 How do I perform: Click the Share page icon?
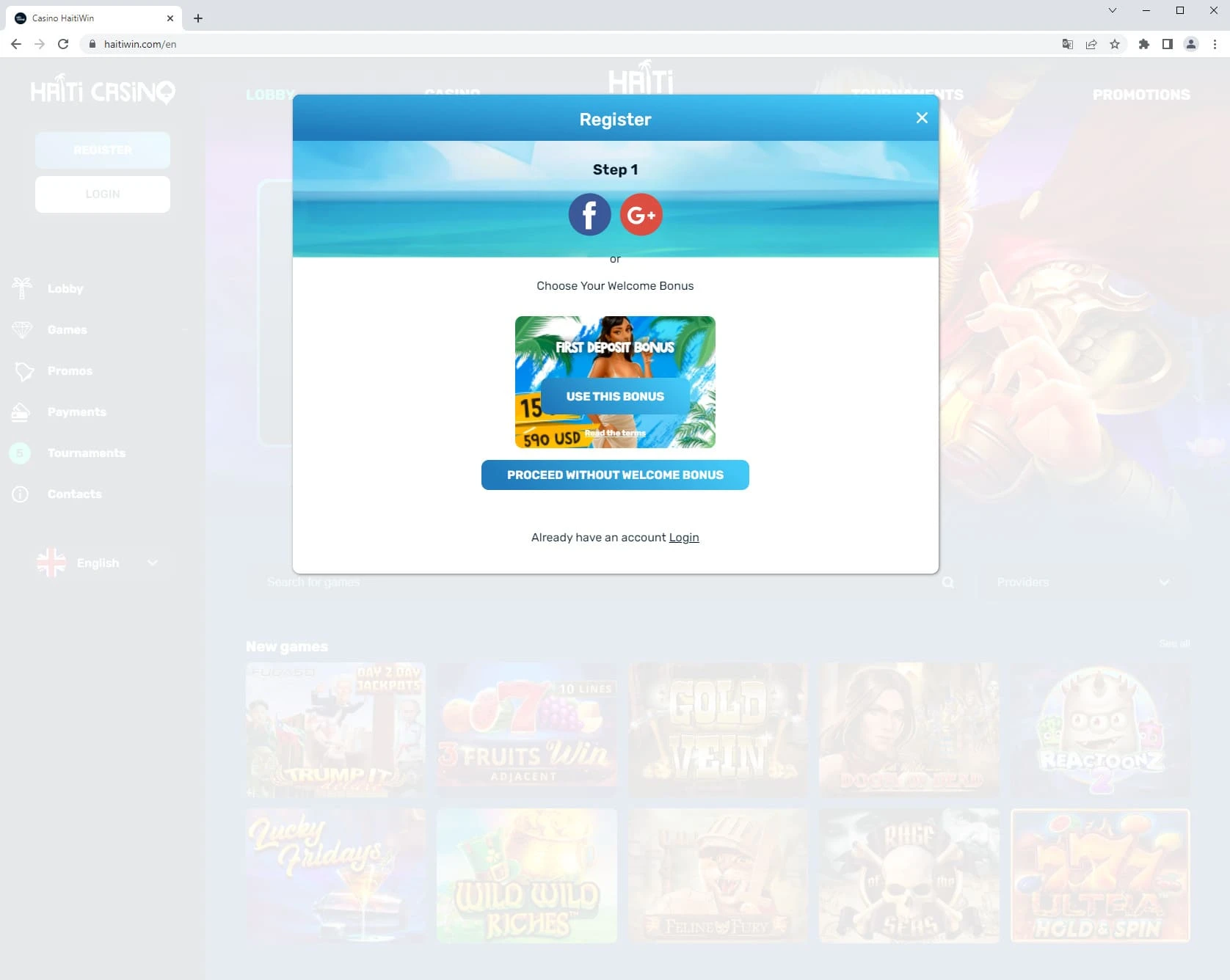tap(1091, 44)
